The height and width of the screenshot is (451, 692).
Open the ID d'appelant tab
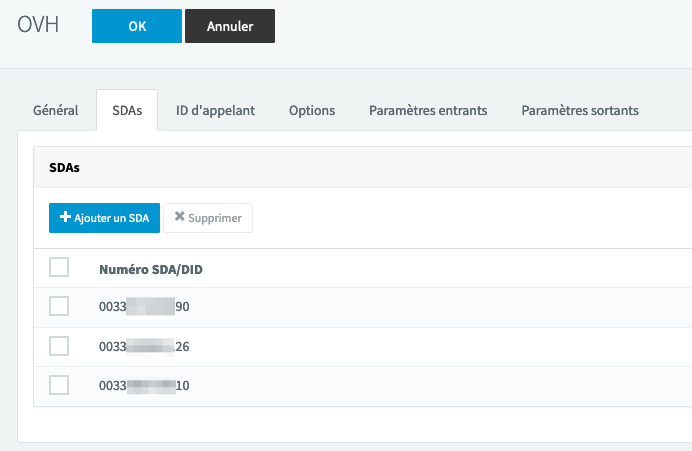tap(215, 110)
